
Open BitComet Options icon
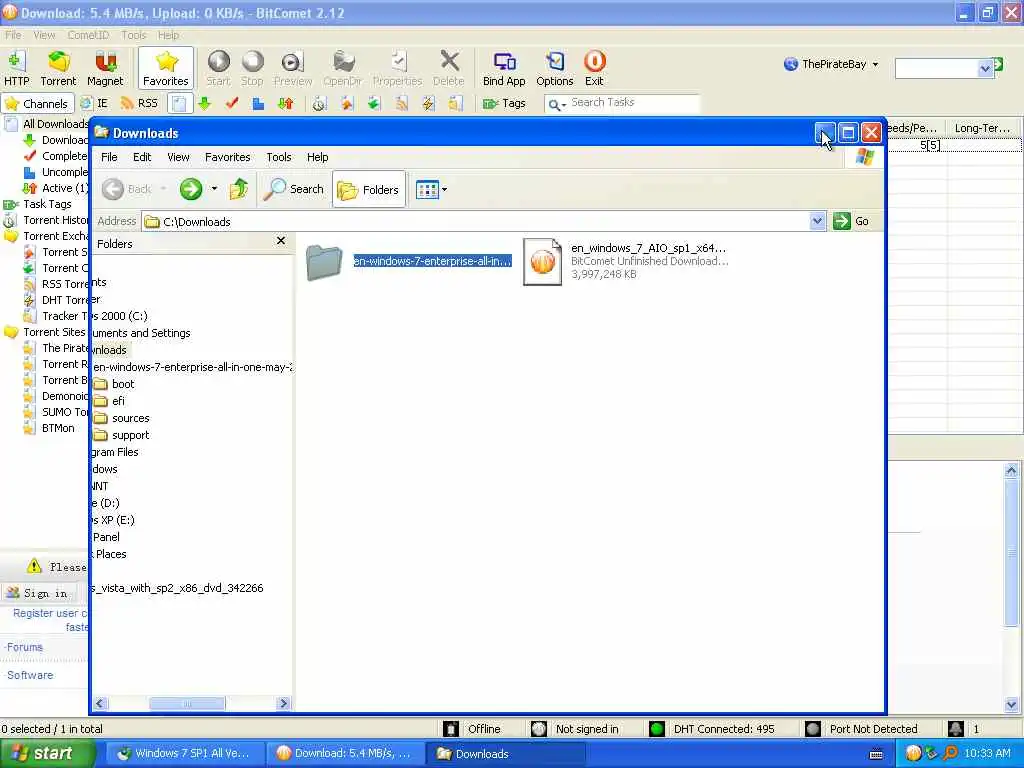tap(554, 68)
